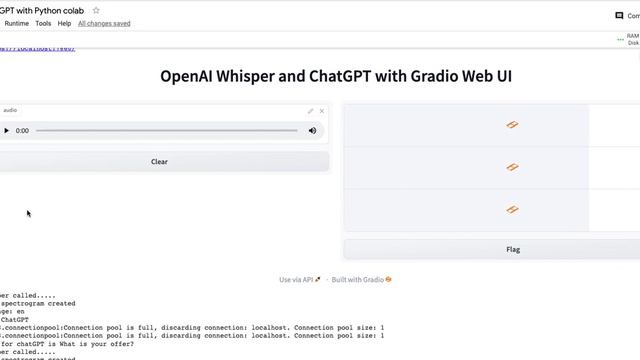Click the Flag button
Image resolution: width=640 pixels, height=360 pixels.
pyautogui.click(x=492, y=249)
